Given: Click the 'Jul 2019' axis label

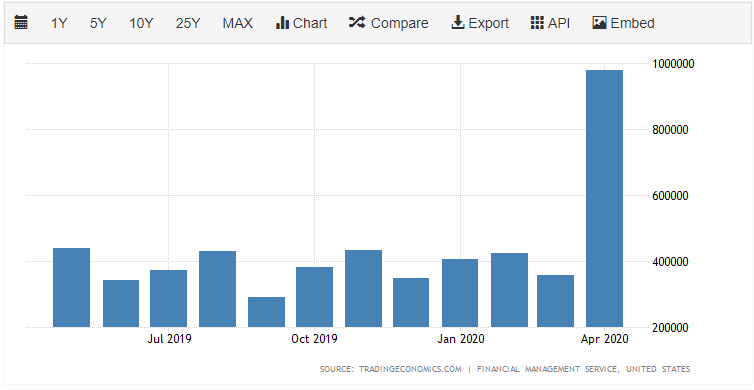Looking at the screenshot, I should pyautogui.click(x=169, y=339).
